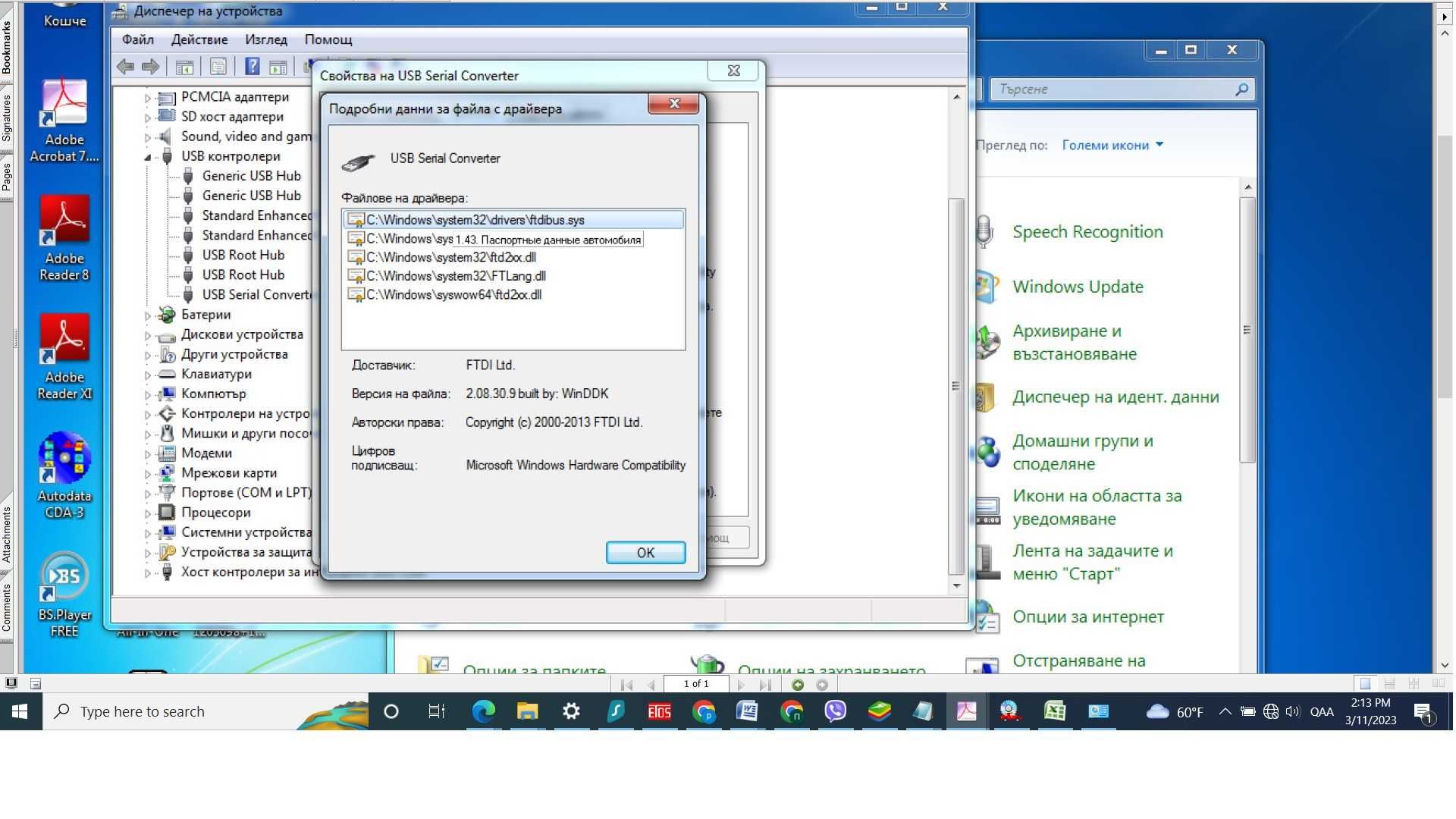Open Опции за интернет link
Screen dimensions: 1456x819
(x=1088, y=617)
